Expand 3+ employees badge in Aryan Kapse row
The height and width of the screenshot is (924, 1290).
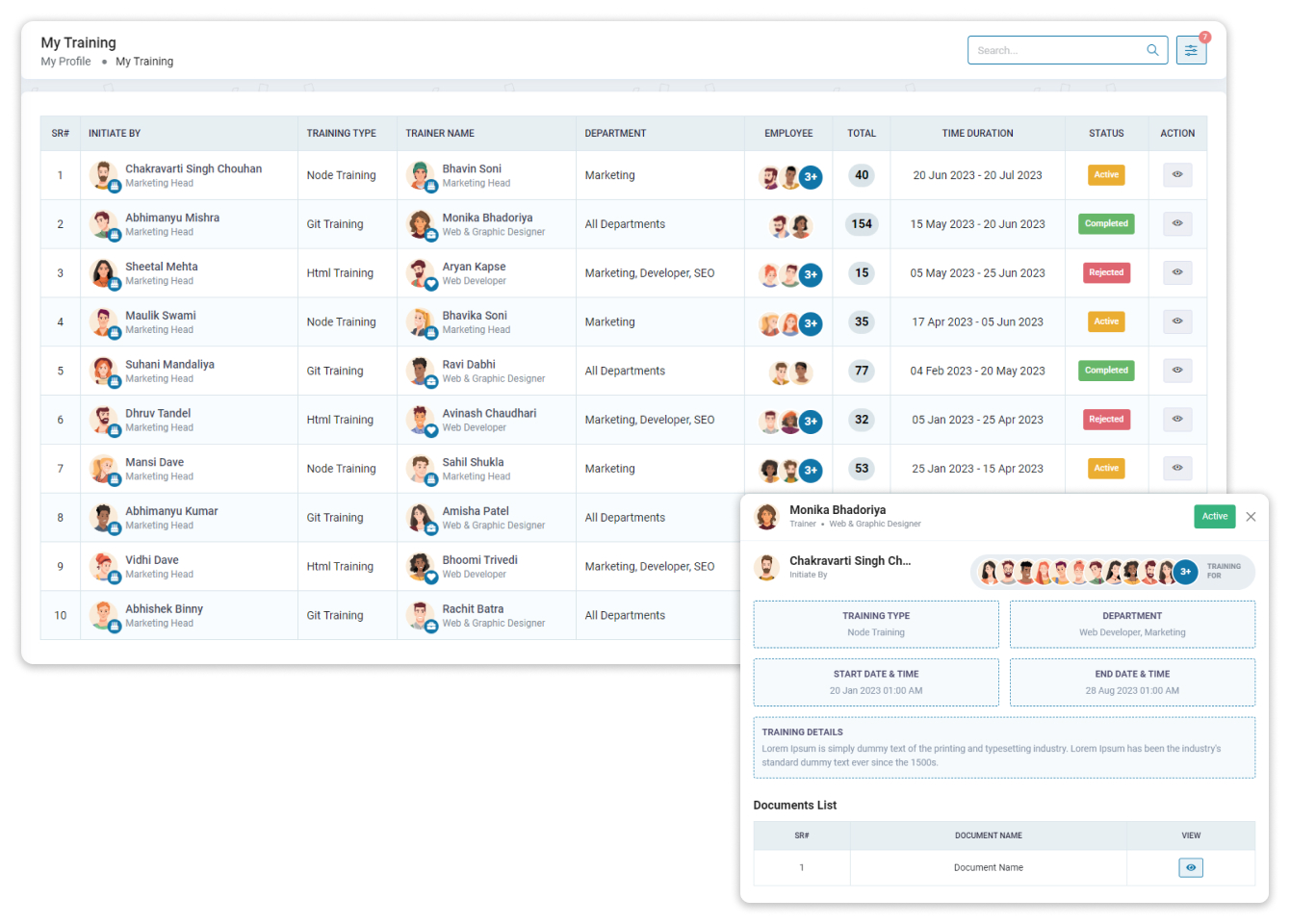pyautogui.click(x=811, y=274)
